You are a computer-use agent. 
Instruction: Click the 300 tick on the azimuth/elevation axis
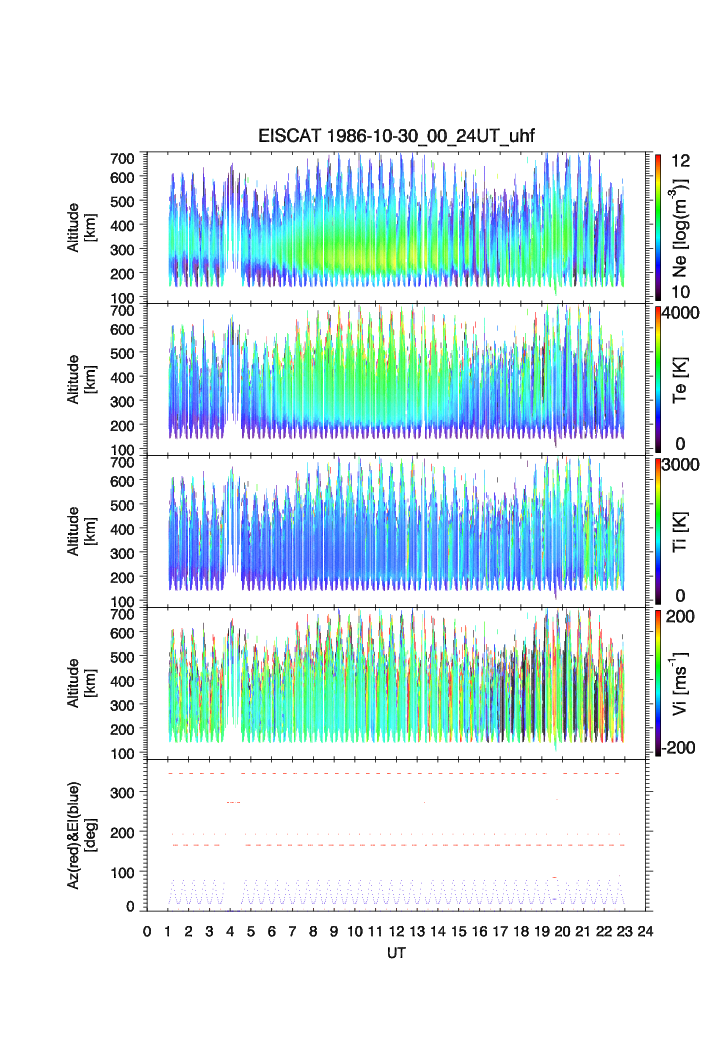(x=128, y=793)
